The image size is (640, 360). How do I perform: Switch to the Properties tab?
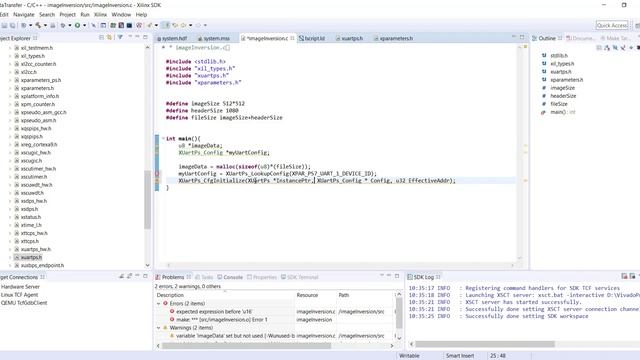[262, 277]
